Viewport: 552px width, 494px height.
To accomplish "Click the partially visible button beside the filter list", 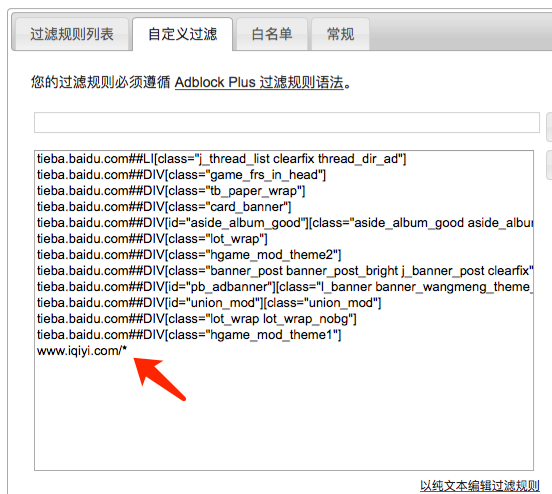I will point(549,165).
